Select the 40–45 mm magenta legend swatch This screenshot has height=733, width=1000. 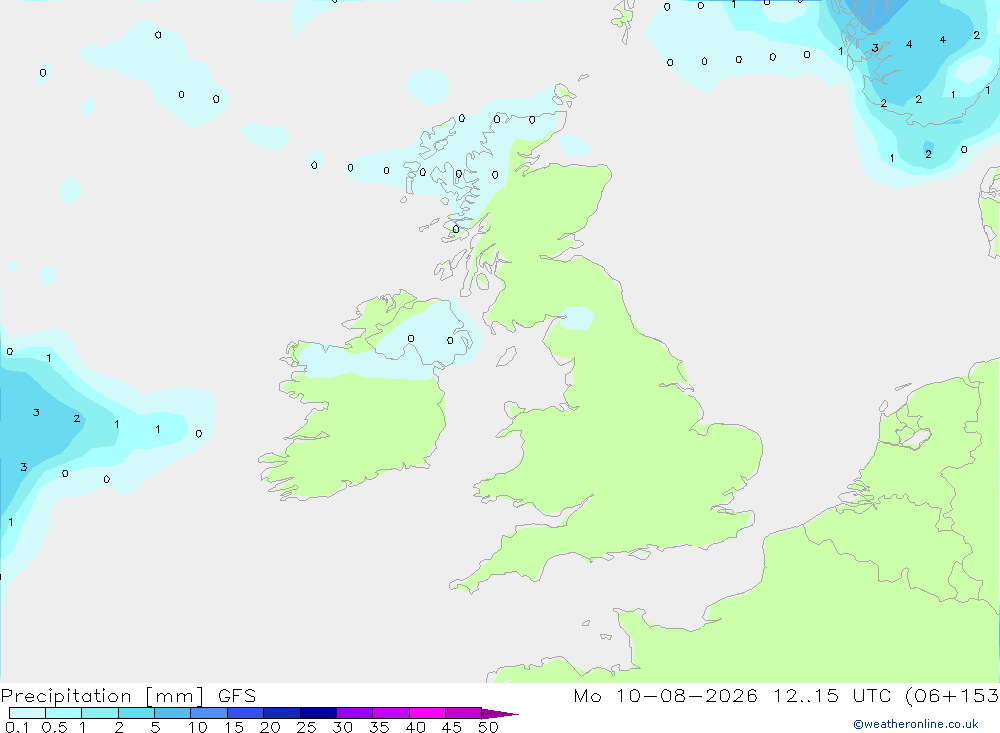point(427,713)
